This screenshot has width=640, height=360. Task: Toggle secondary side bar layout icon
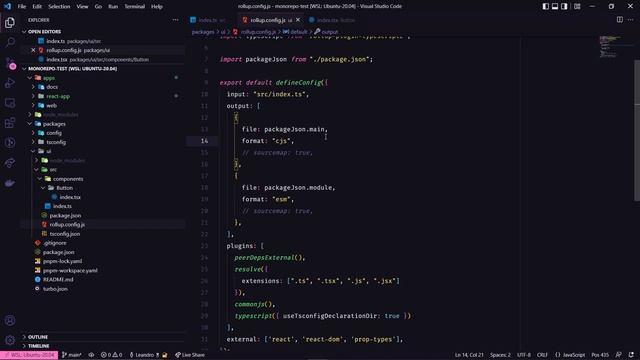(564, 6)
